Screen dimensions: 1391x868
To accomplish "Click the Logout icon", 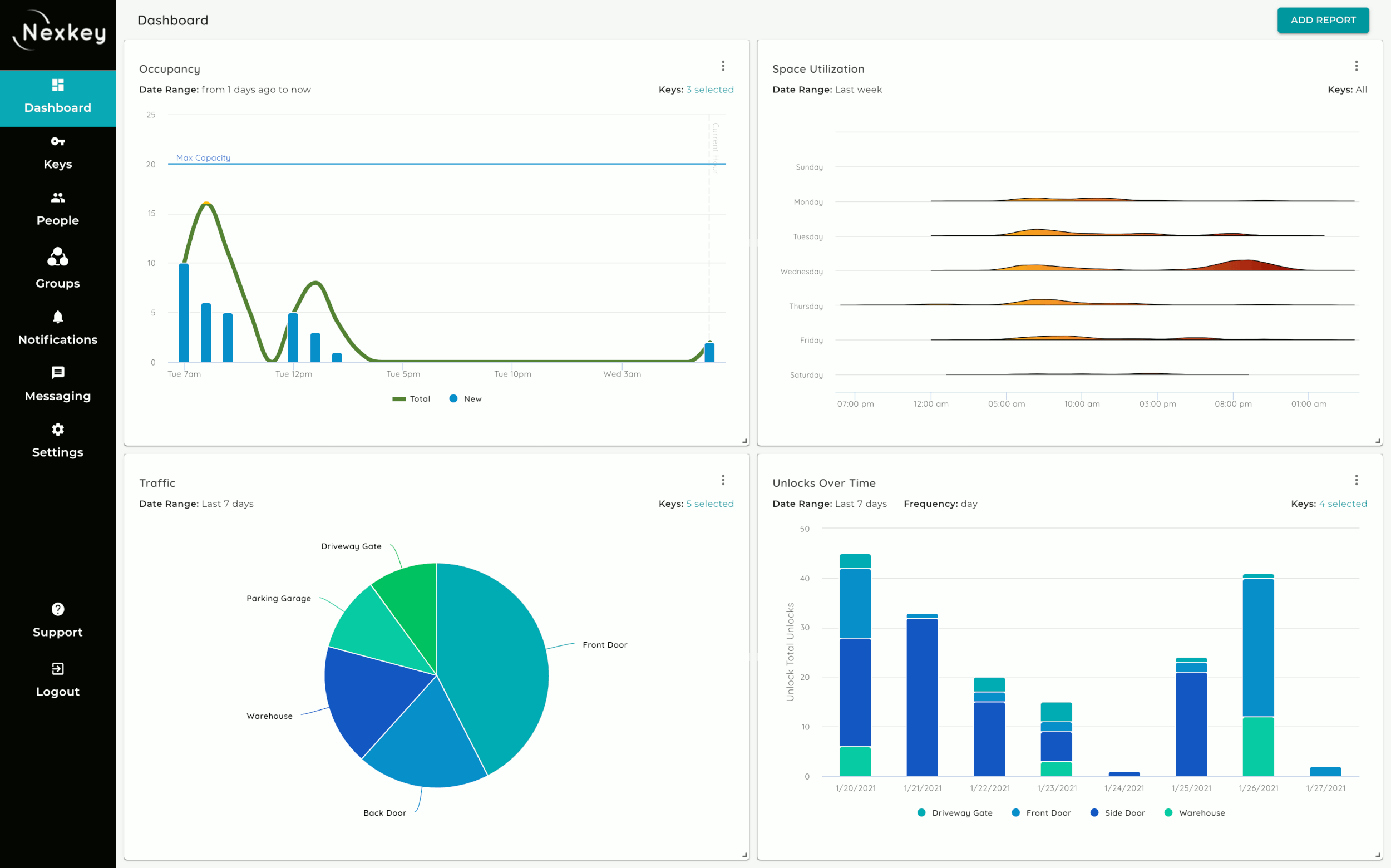I will [x=57, y=669].
